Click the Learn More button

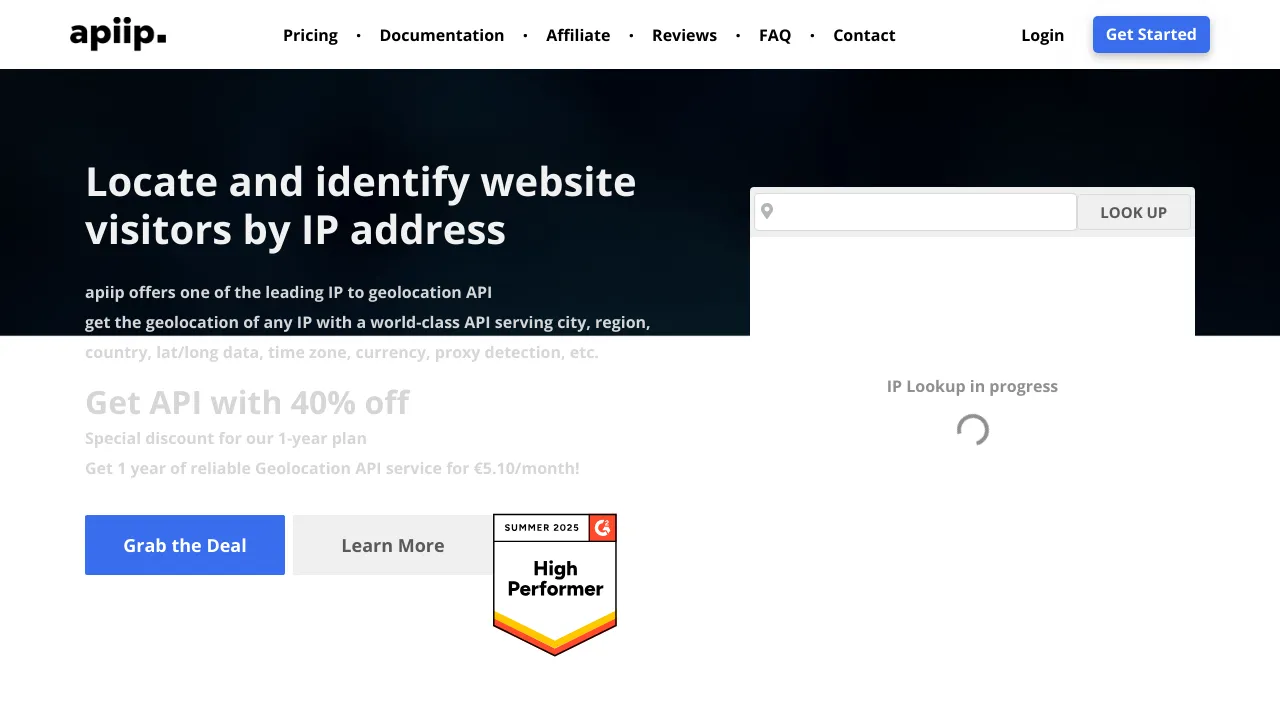click(x=393, y=545)
